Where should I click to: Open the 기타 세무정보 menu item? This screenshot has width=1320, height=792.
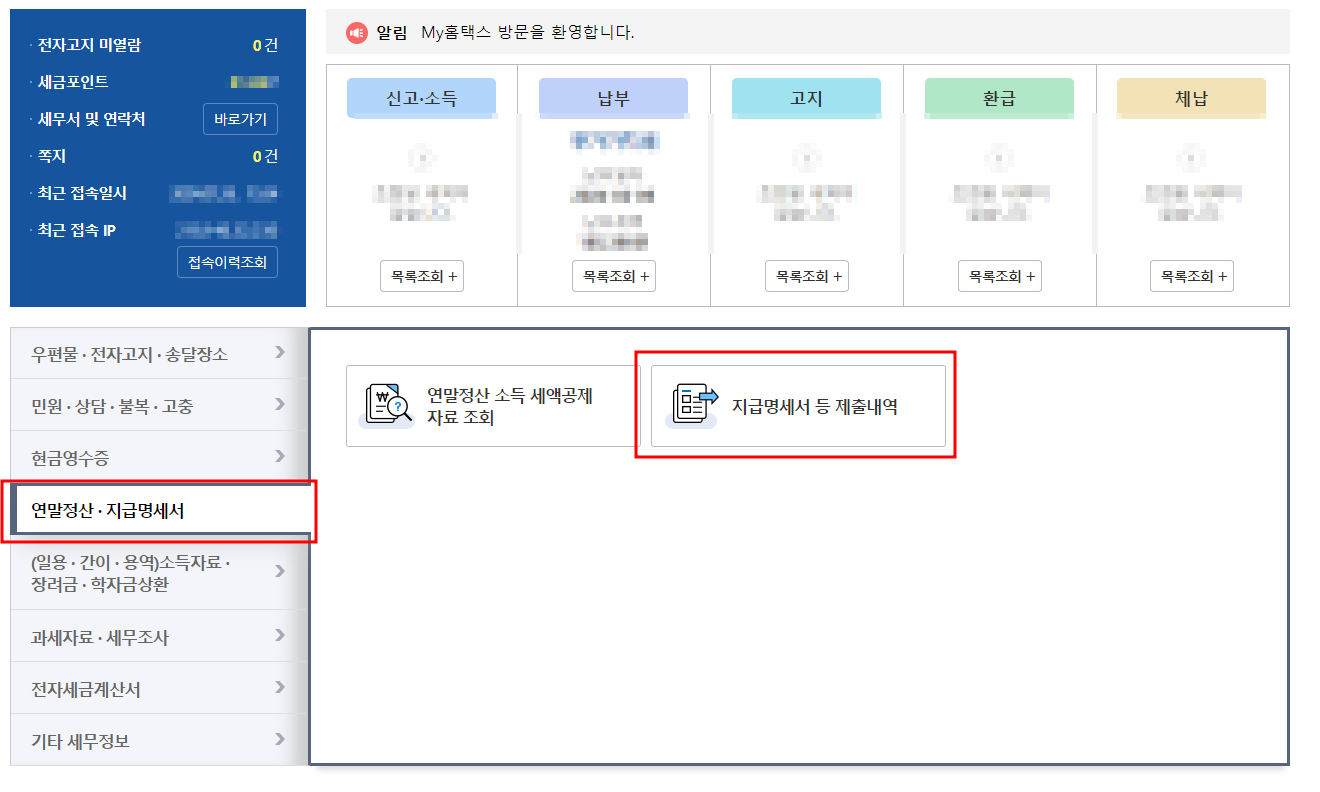(x=157, y=738)
